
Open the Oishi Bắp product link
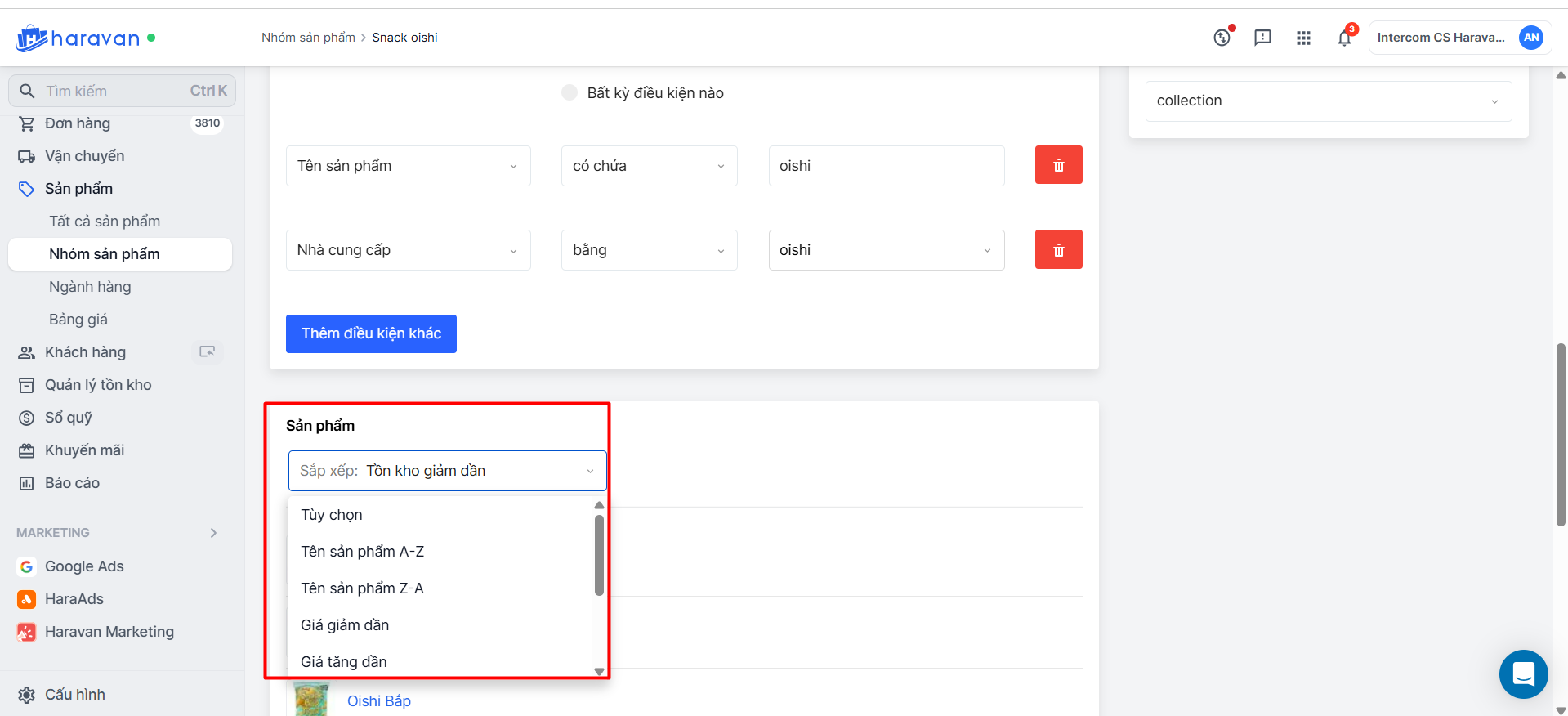[379, 701]
